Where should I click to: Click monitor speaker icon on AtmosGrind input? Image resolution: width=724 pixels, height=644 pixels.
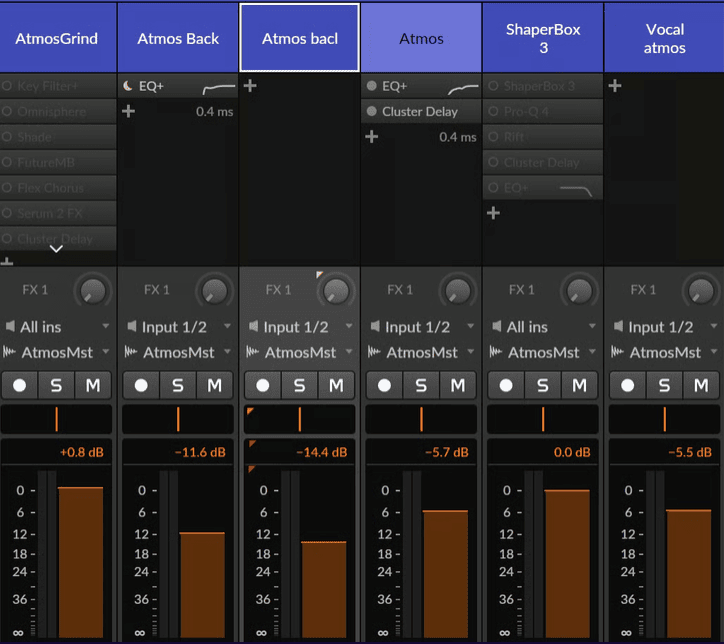coord(10,326)
